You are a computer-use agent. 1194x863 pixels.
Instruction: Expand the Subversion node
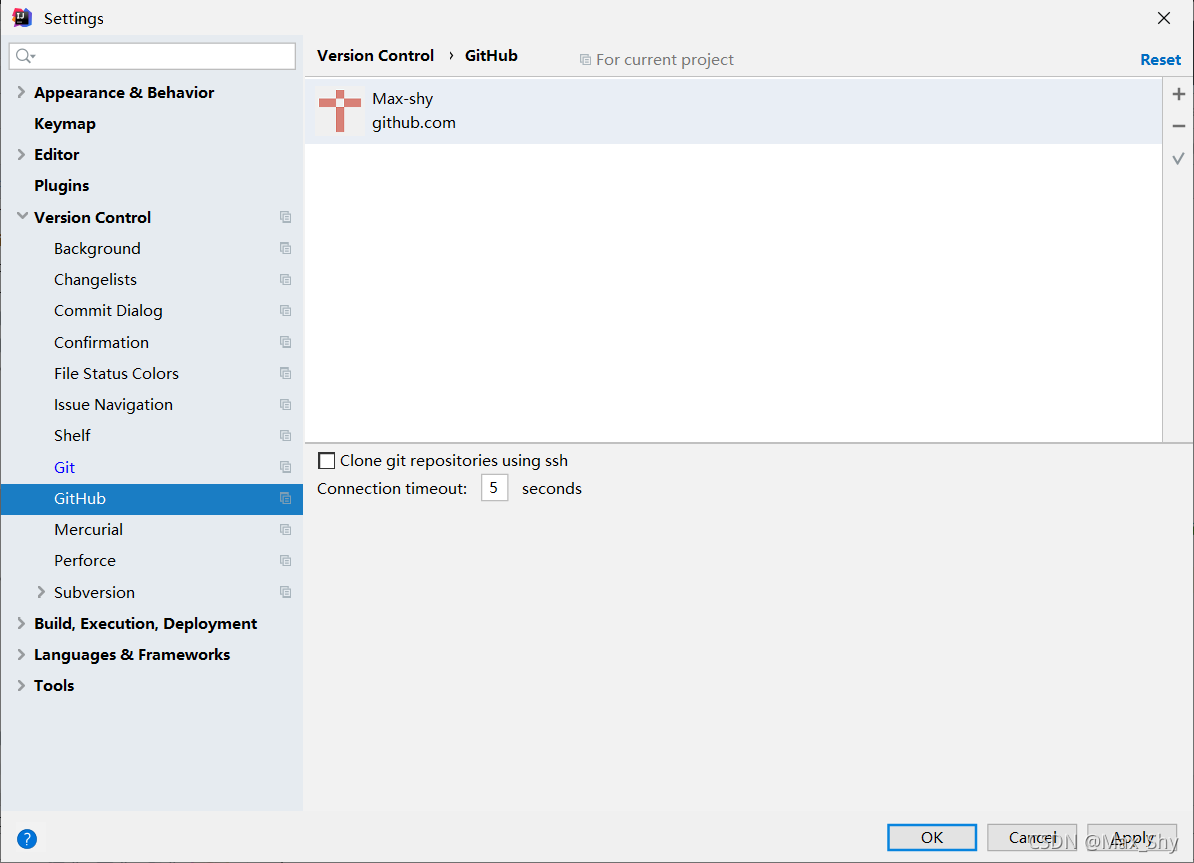(x=41, y=592)
